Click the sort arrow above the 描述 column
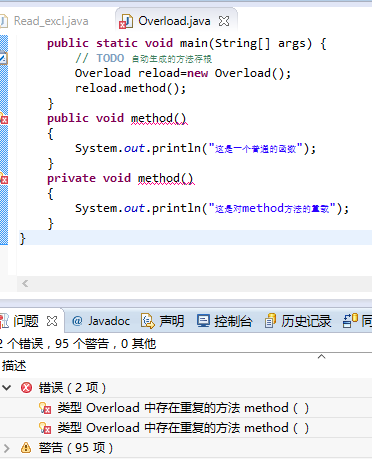Viewport: 372px width, 459px height. click(x=321, y=357)
